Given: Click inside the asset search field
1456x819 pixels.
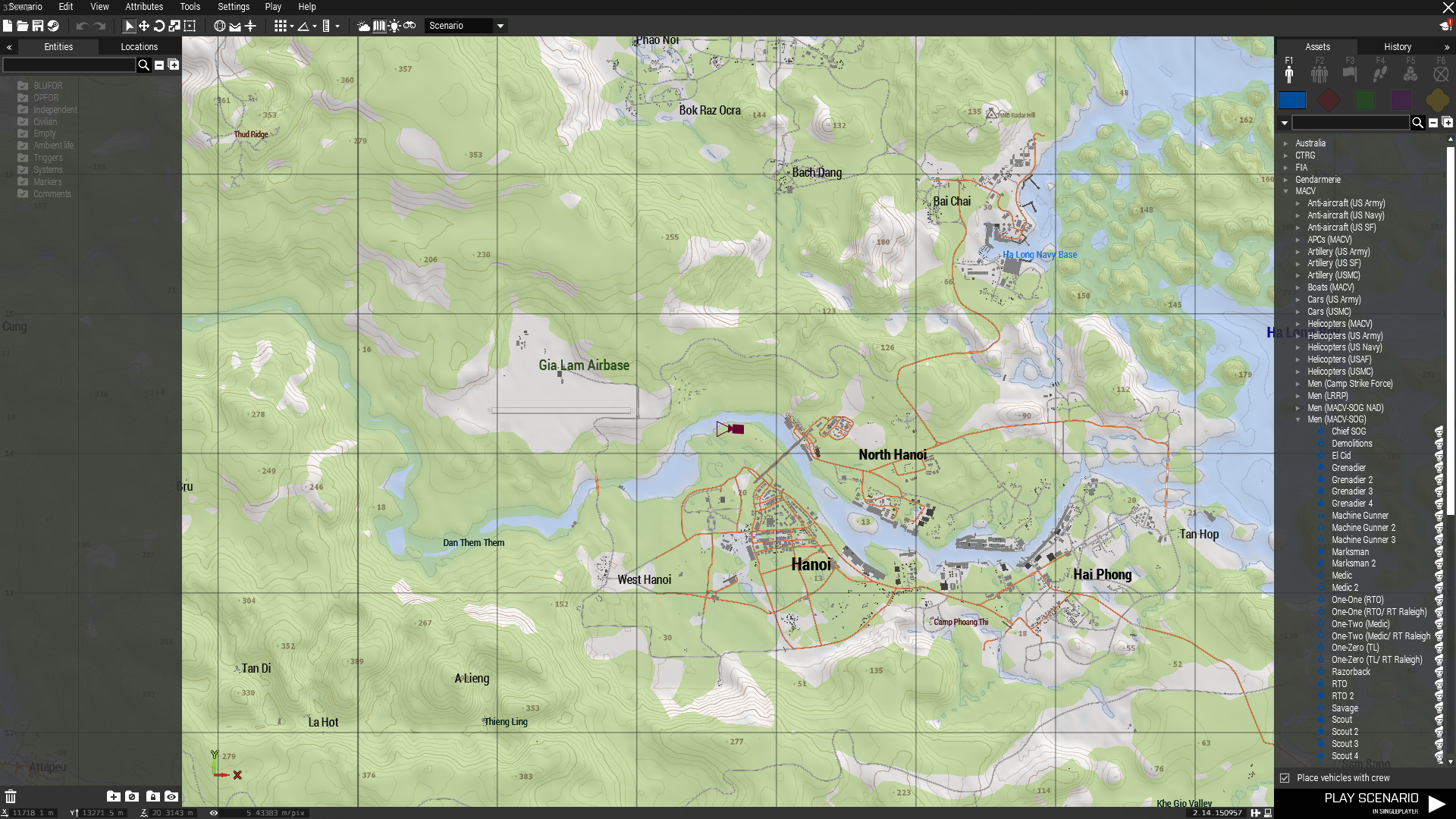Looking at the screenshot, I should pyautogui.click(x=1350, y=123).
